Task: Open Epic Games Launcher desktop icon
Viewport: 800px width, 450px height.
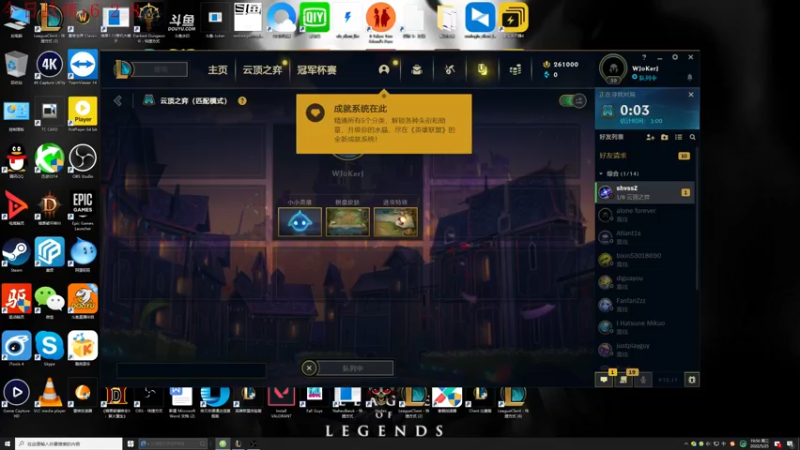Action: click(x=83, y=210)
